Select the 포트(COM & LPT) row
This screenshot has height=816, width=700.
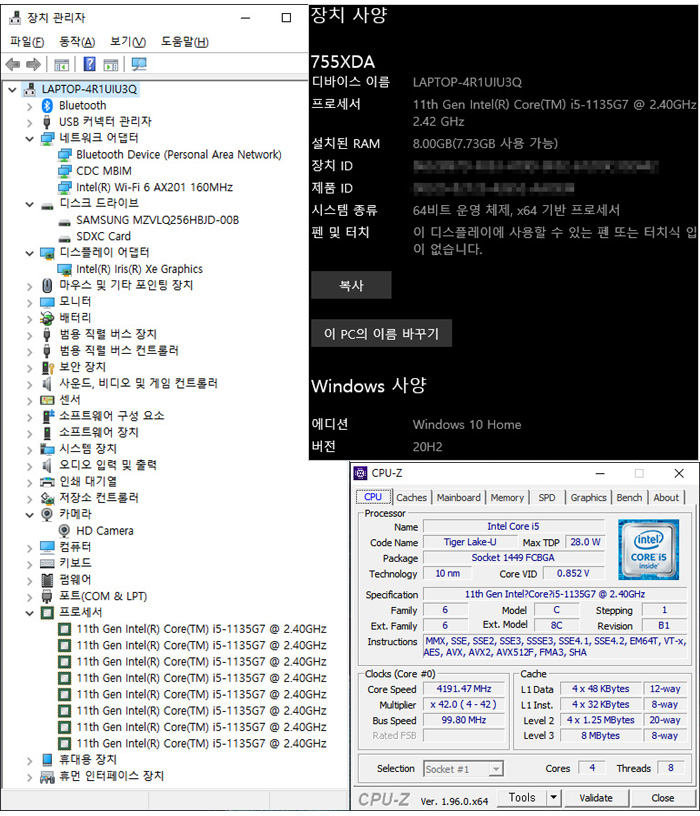[x=103, y=596]
